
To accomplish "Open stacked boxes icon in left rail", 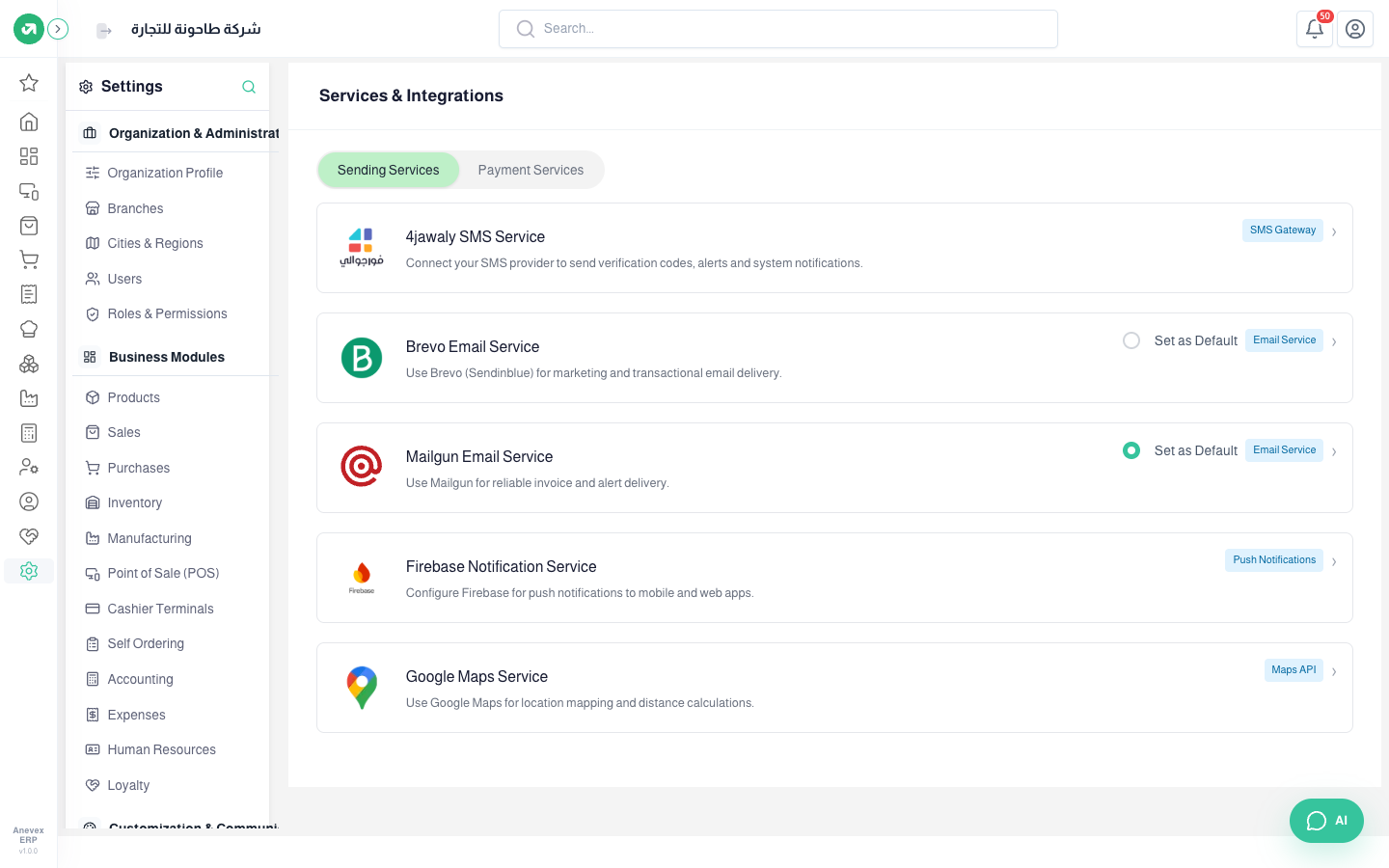I will point(29,364).
